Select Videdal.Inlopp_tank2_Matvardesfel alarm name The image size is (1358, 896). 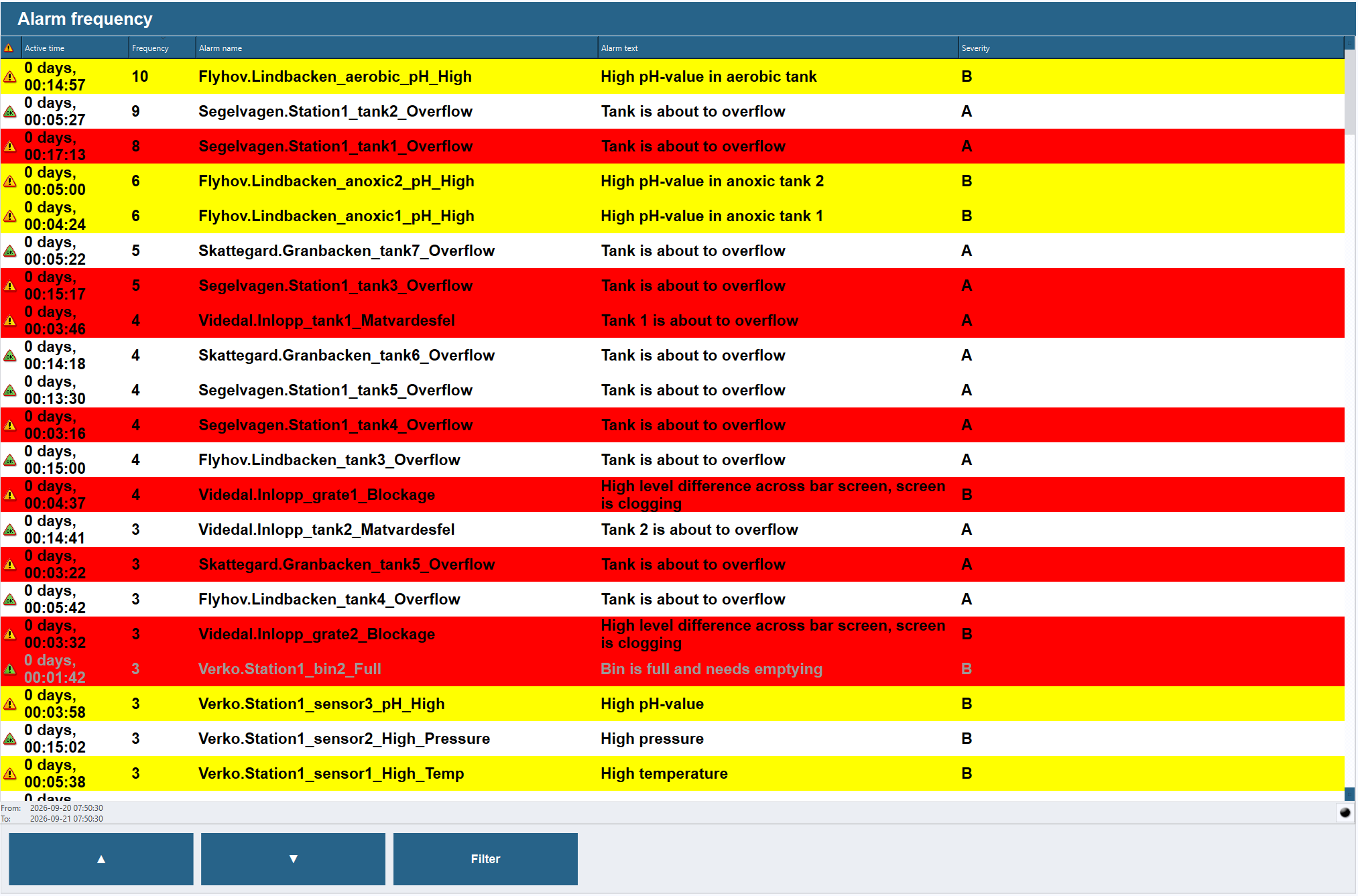coord(326,530)
